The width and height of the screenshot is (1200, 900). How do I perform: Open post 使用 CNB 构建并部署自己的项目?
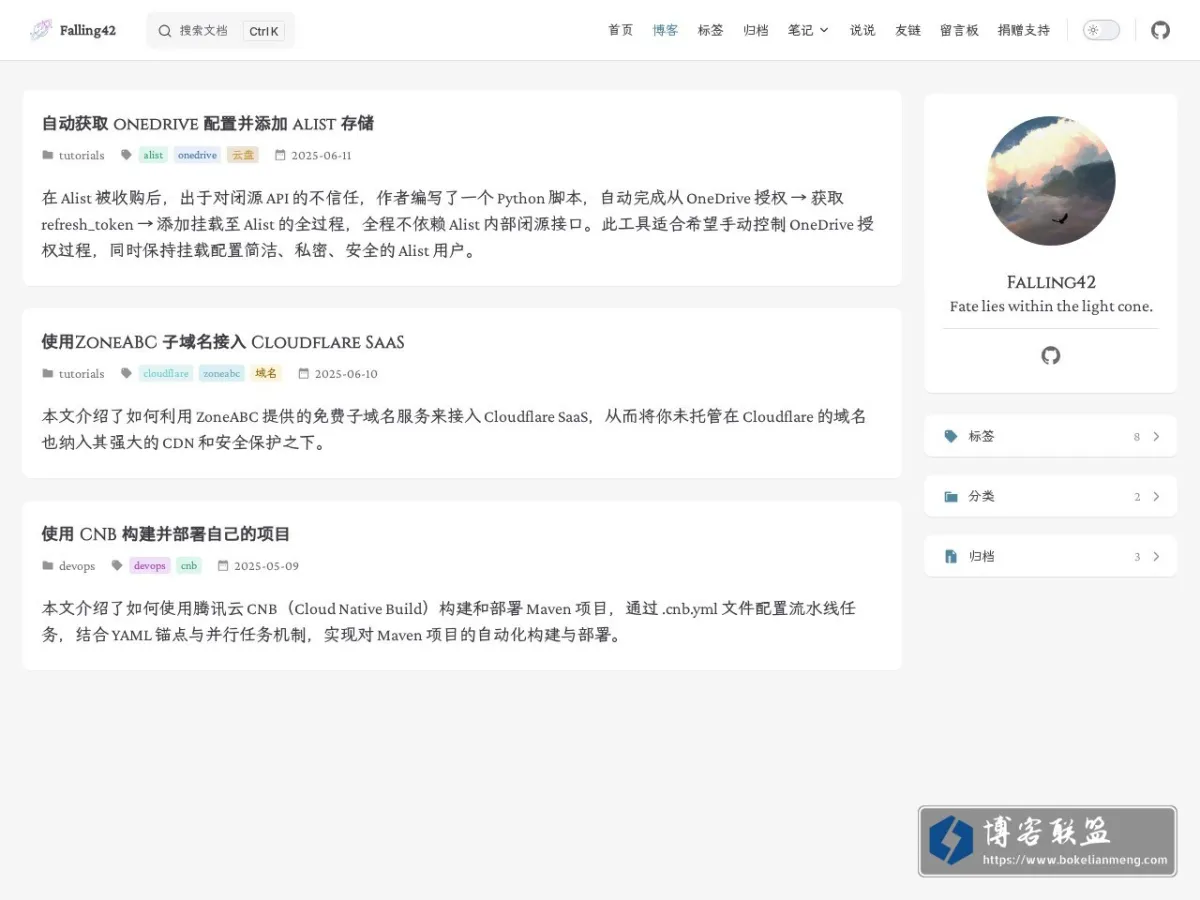[x=166, y=534]
